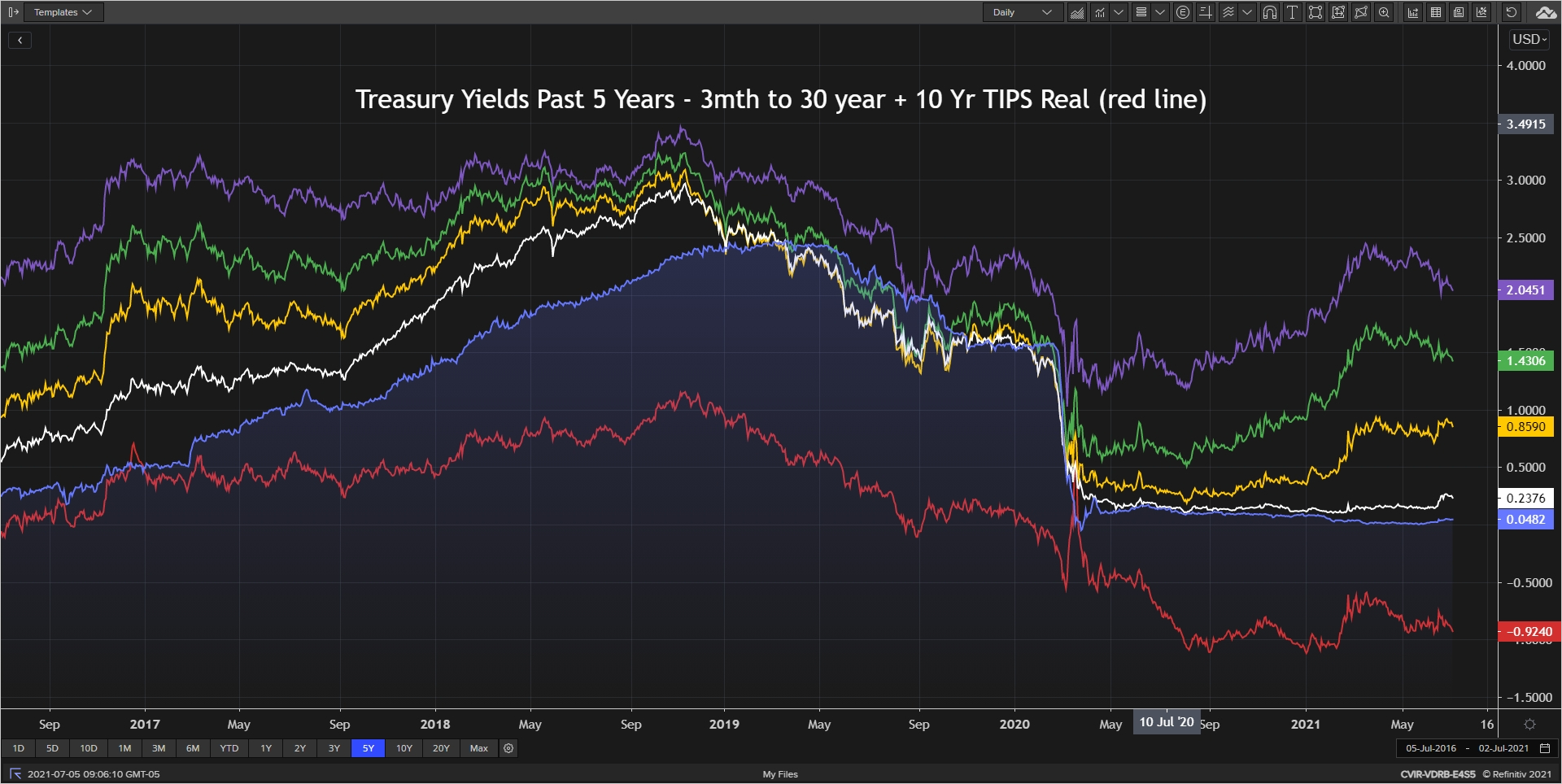Switch range to 10Y
The height and width of the screenshot is (784, 1562).
pos(404,748)
